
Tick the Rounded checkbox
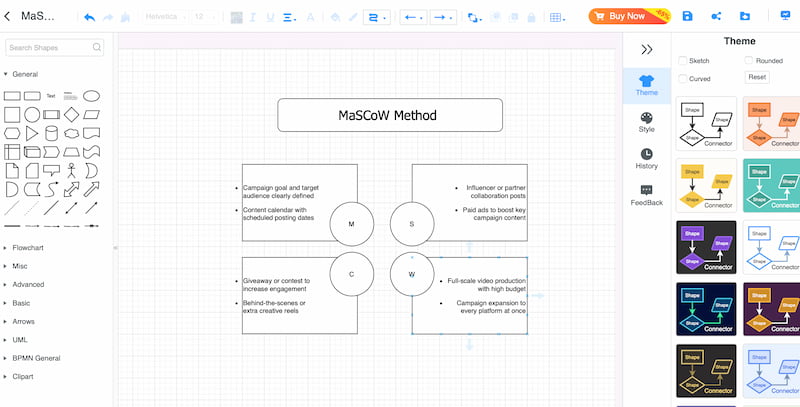coord(749,61)
